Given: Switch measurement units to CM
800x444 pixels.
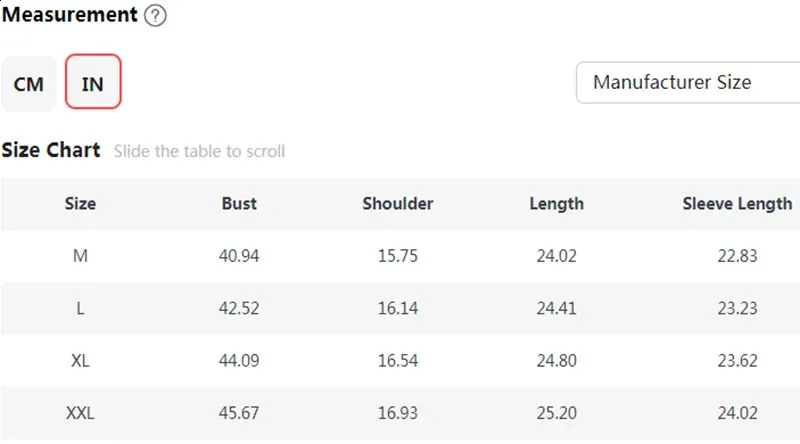Looking at the screenshot, I should point(29,84).
